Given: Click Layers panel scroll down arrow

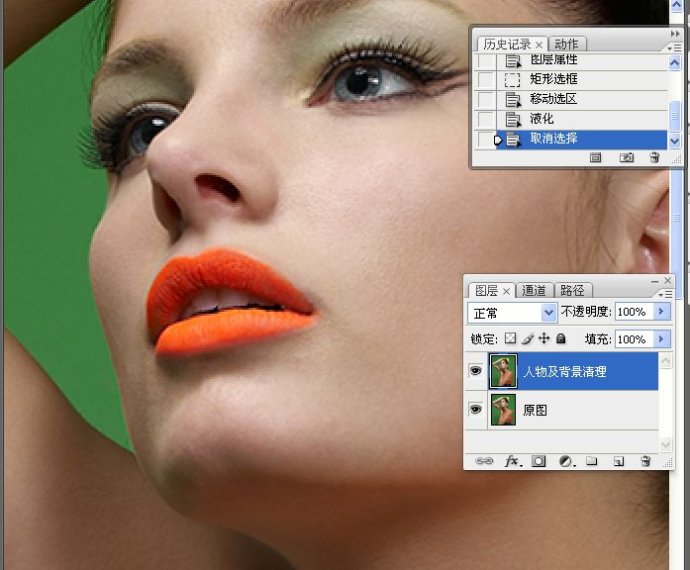Looking at the screenshot, I should pos(665,444).
